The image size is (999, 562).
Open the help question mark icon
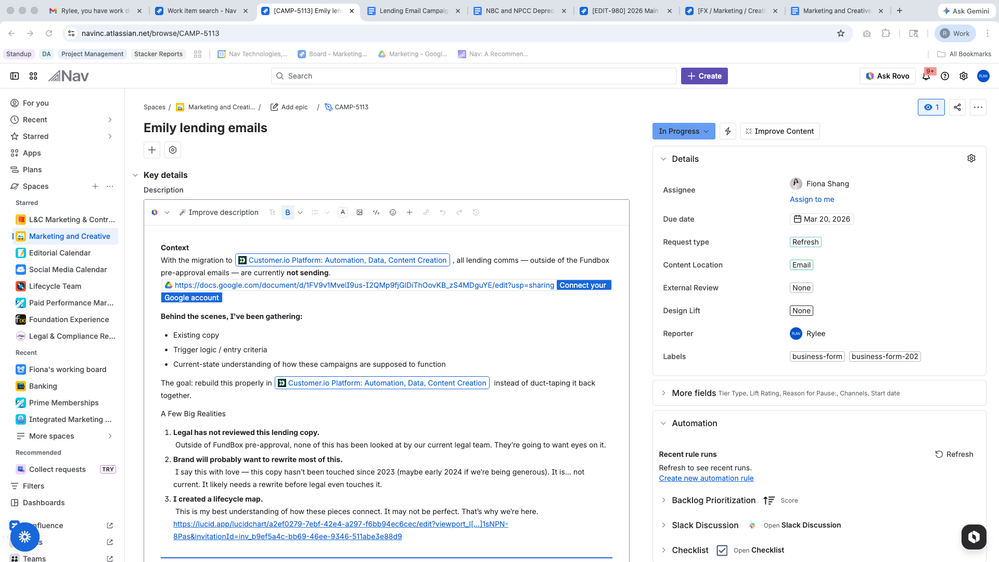coord(945,76)
